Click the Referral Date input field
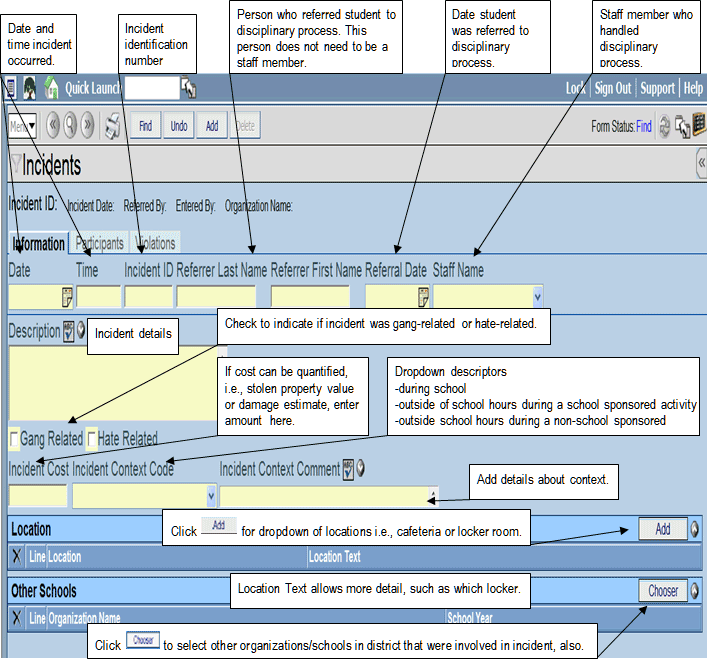The width and height of the screenshot is (712, 667). coord(391,297)
